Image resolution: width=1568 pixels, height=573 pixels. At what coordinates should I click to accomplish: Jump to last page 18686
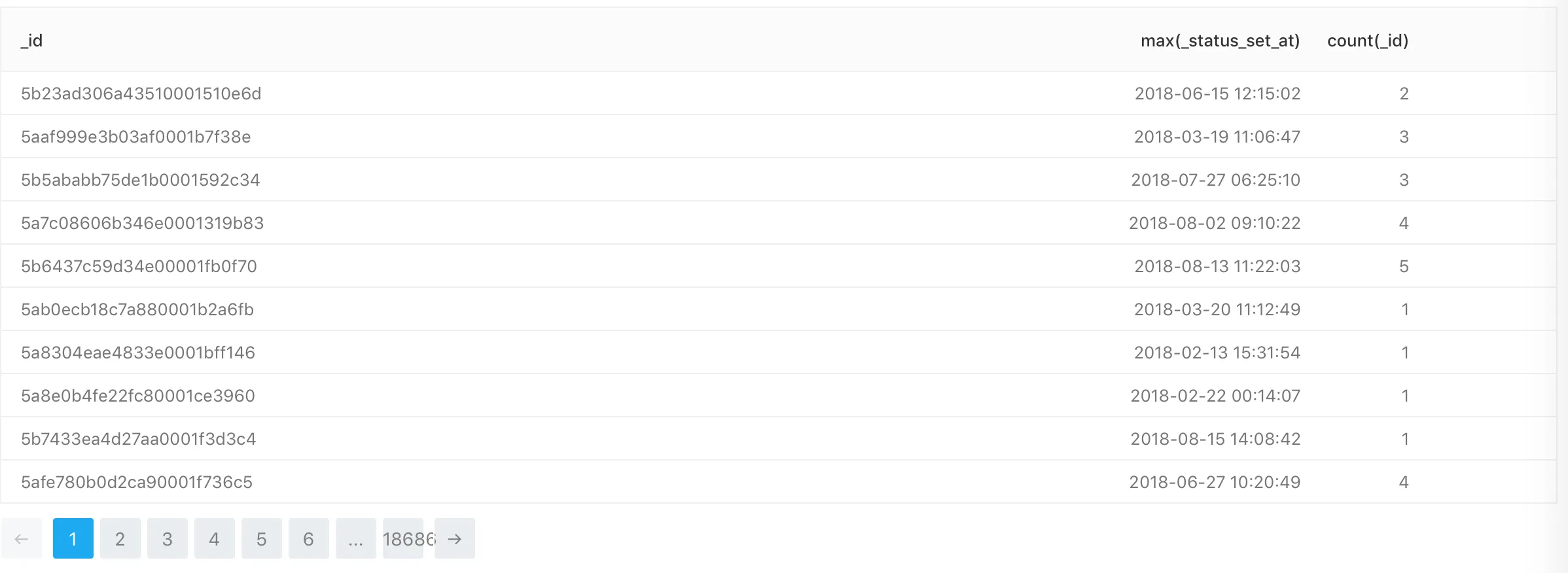tap(403, 538)
